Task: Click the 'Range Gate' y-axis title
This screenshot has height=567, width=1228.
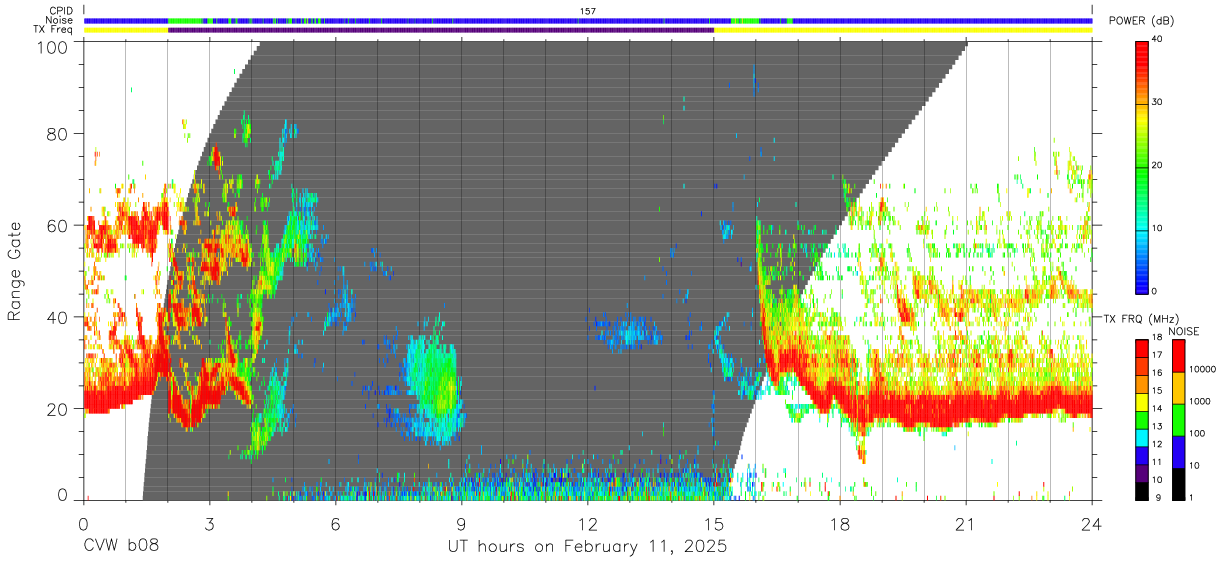Action: point(15,272)
